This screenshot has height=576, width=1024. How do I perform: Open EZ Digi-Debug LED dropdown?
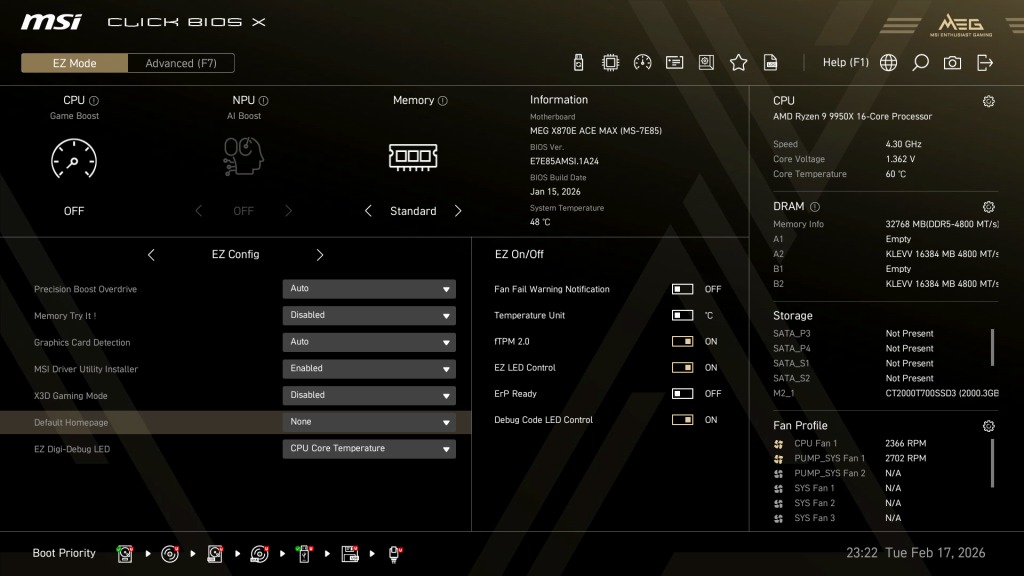(x=369, y=449)
